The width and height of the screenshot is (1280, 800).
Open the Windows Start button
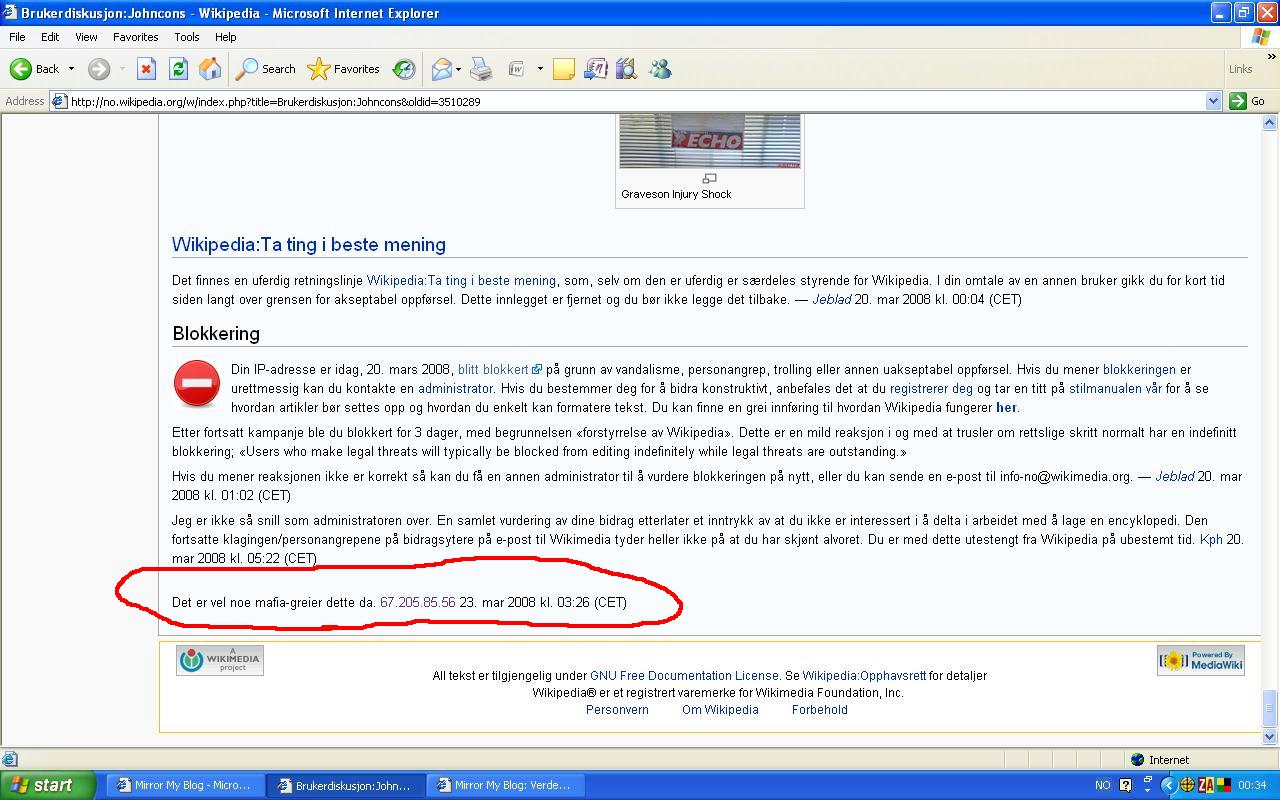coord(48,785)
